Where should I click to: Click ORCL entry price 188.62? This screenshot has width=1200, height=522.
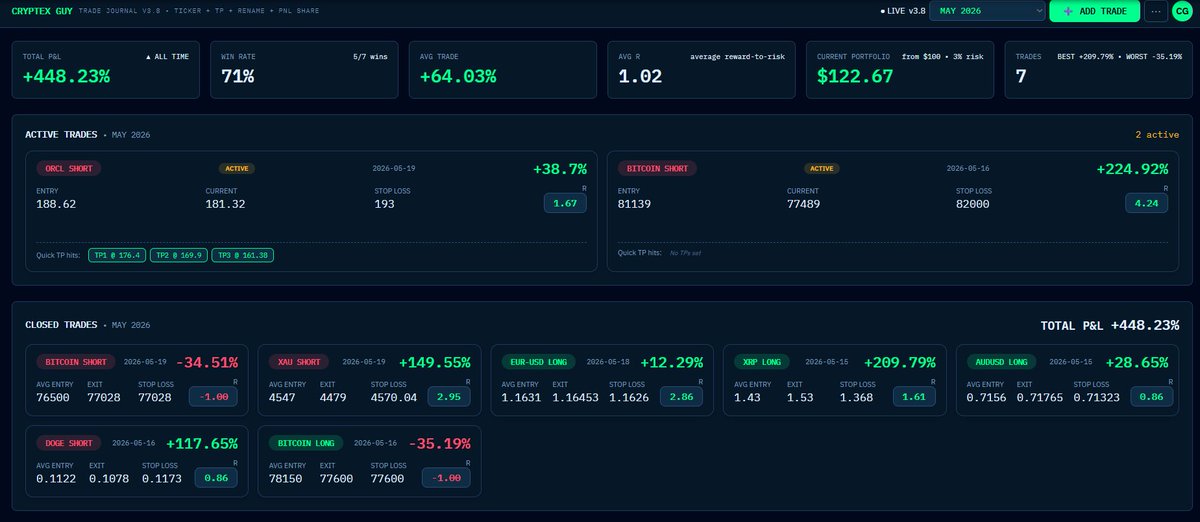click(x=56, y=204)
